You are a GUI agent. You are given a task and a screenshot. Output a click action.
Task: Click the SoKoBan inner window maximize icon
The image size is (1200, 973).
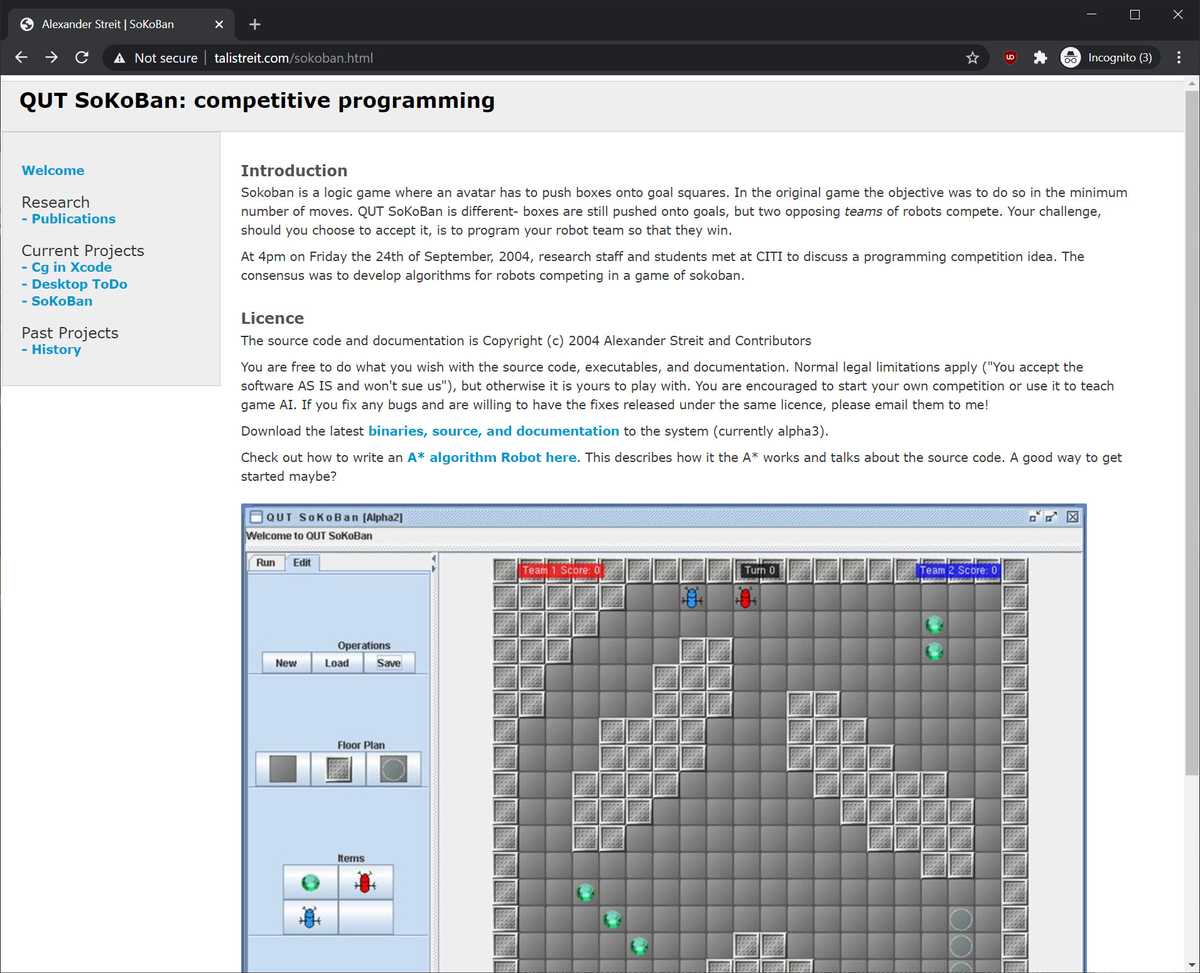point(1051,517)
